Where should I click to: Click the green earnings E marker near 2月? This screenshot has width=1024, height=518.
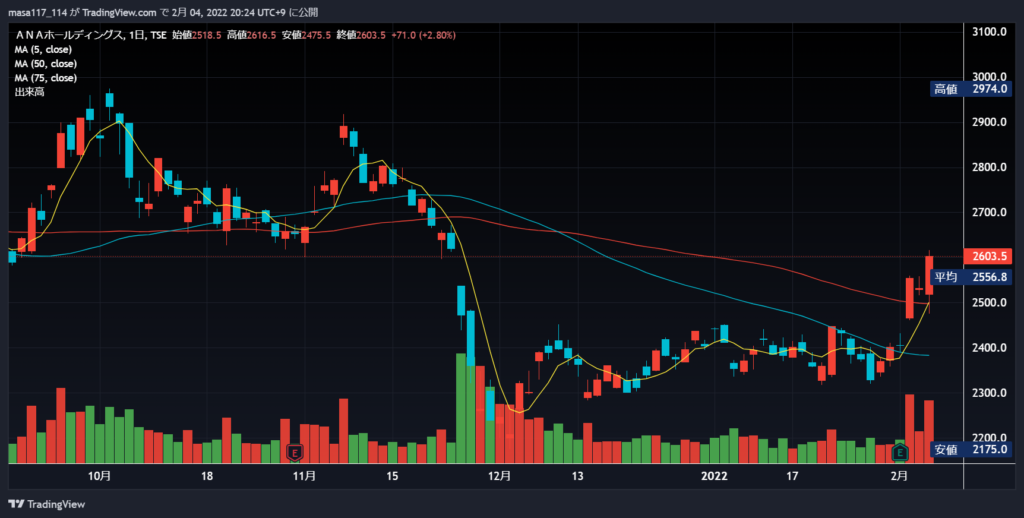(900, 451)
